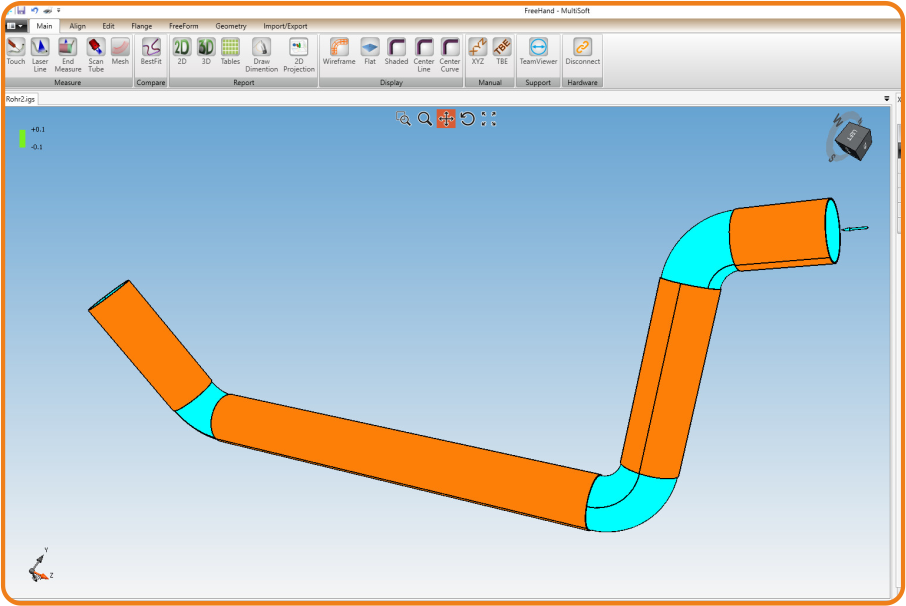Click the XYZ manual button
The width and height of the screenshot is (906, 606).
coord(478,52)
